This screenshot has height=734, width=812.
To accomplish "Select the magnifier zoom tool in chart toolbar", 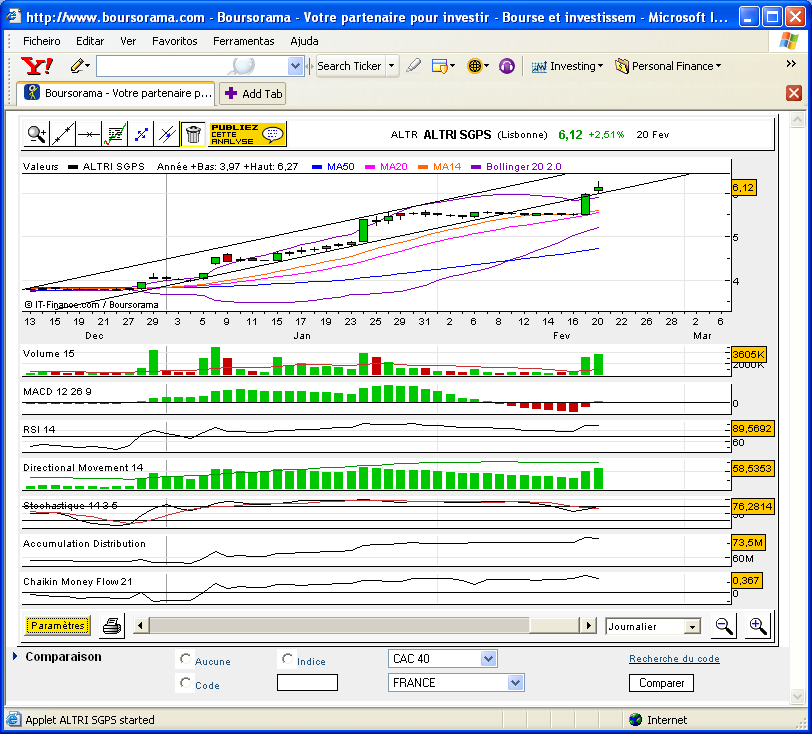I will click(36, 135).
